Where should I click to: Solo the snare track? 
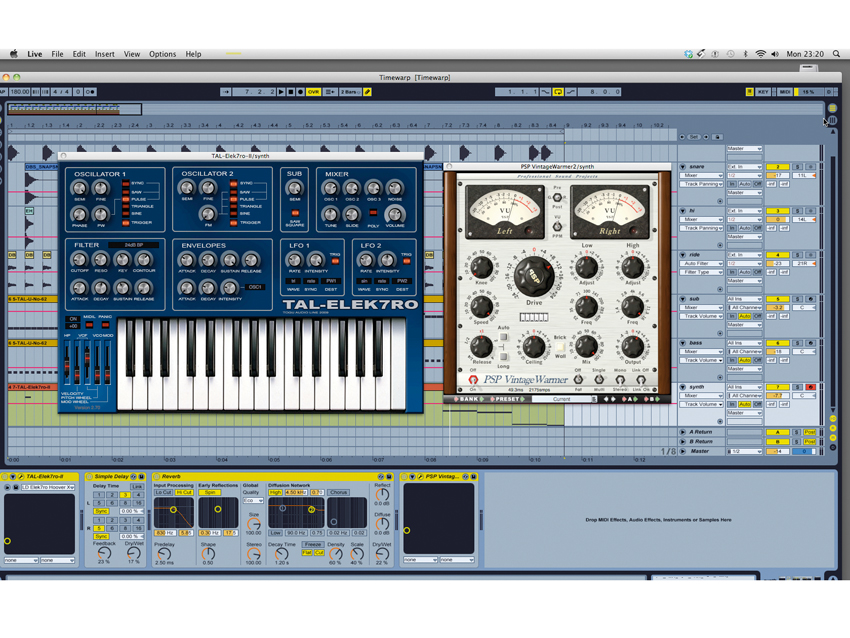pyautogui.click(x=797, y=167)
